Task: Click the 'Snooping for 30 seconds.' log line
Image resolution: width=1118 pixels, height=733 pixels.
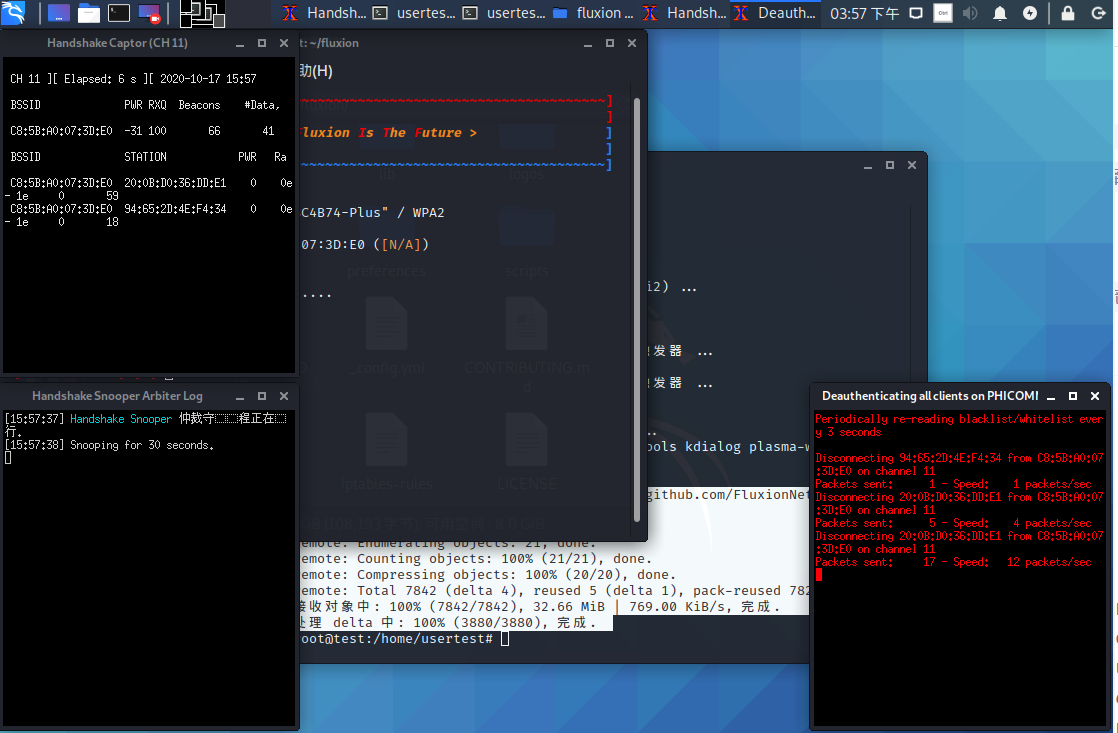Action: click(x=142, y=445)
